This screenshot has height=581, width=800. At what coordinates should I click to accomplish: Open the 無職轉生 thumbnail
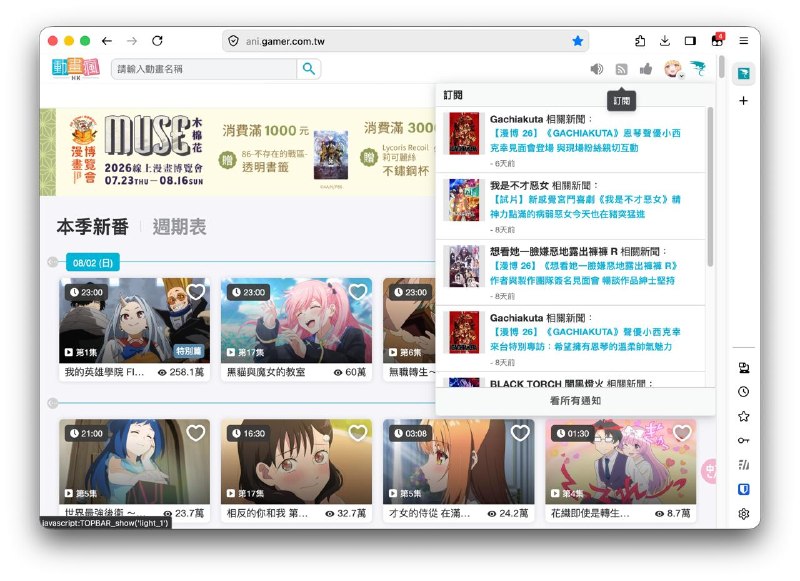click(409, 320)
